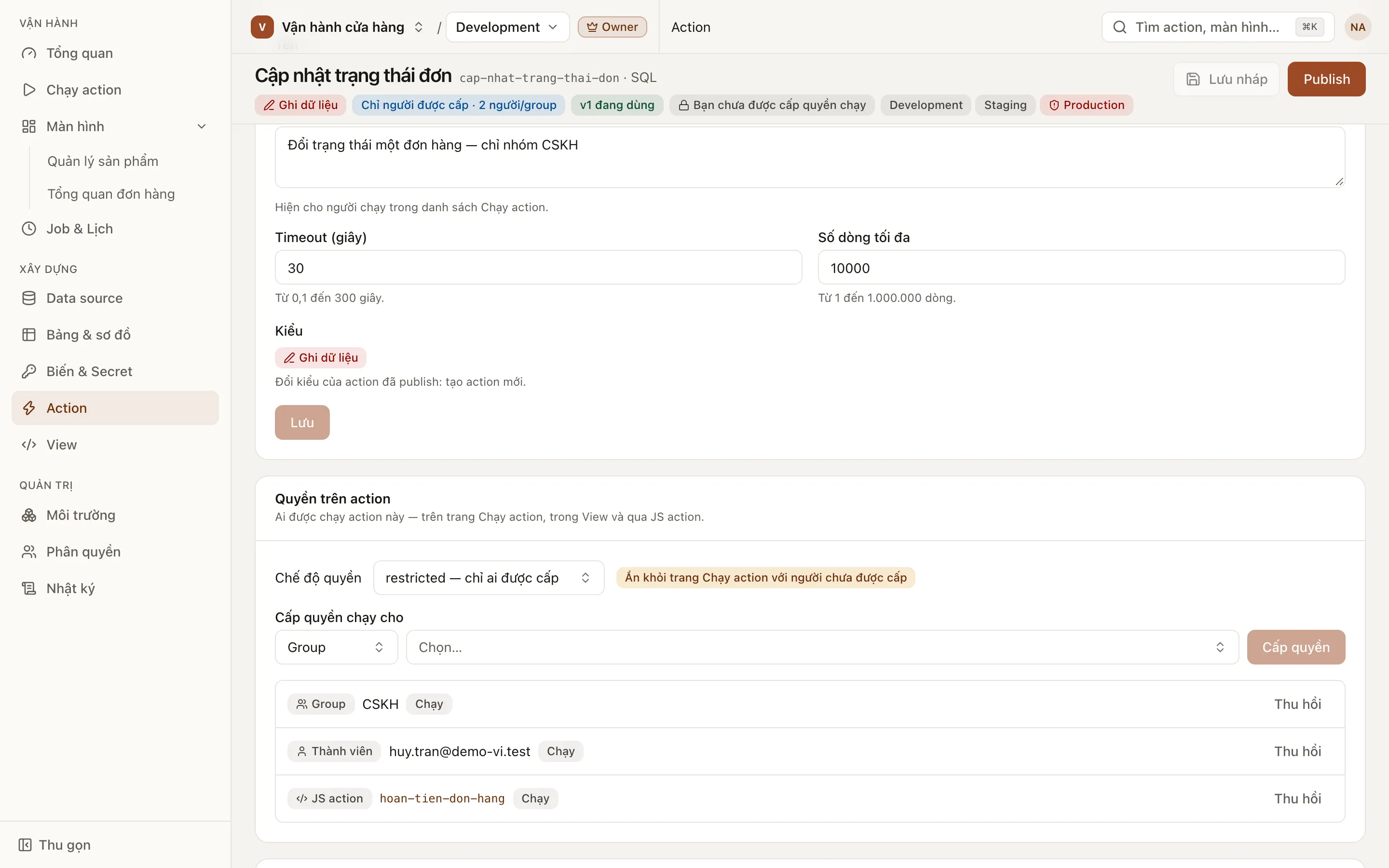The image size is (1389, 868).
Task: Open Biến & Secret key icon
Action: (29, 371)
